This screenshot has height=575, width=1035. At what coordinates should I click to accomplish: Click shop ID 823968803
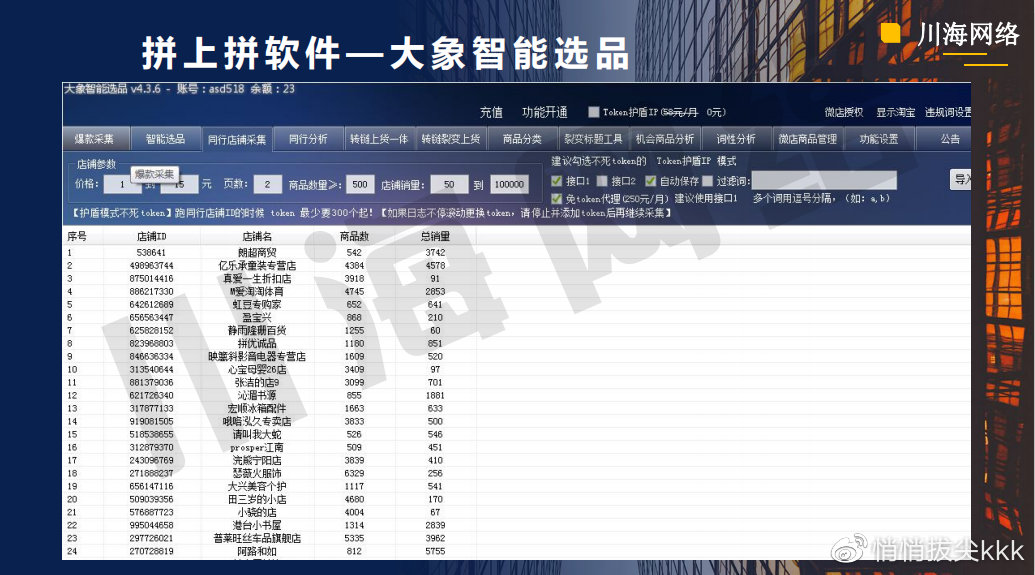pos(151,343)
